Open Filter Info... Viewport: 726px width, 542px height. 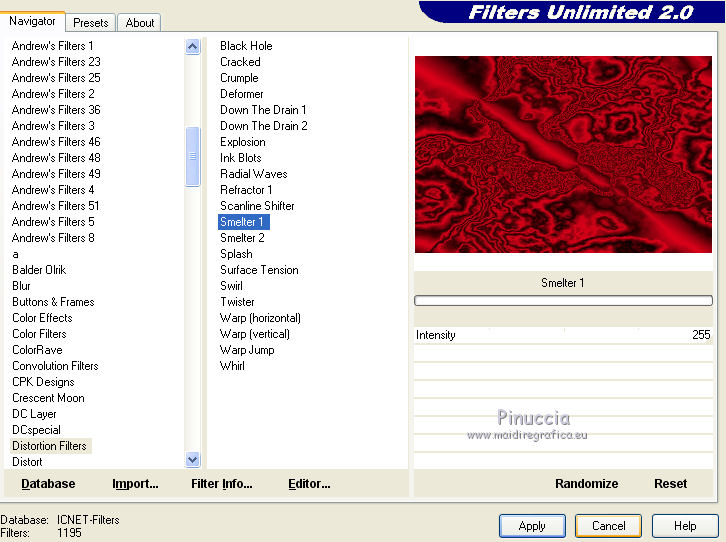[x=222, y=484]
